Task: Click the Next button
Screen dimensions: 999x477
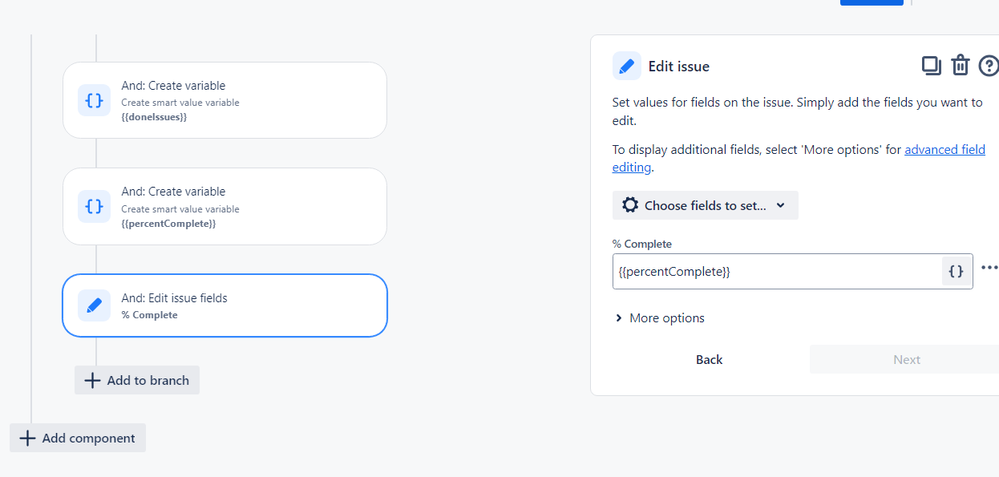Action: click(x=906, y=360)
